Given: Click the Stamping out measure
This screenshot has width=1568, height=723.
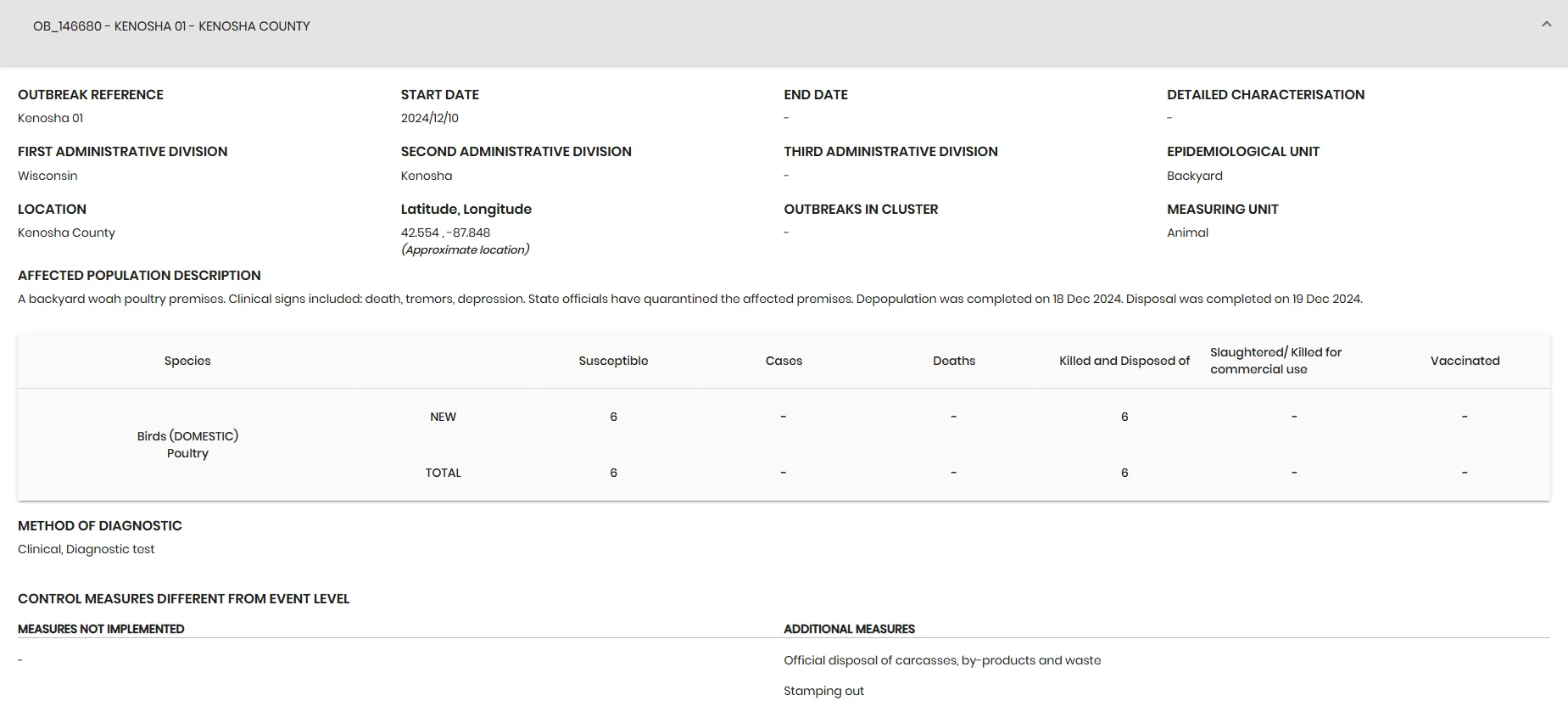Looking at the screenshot, I should (823, 691).
